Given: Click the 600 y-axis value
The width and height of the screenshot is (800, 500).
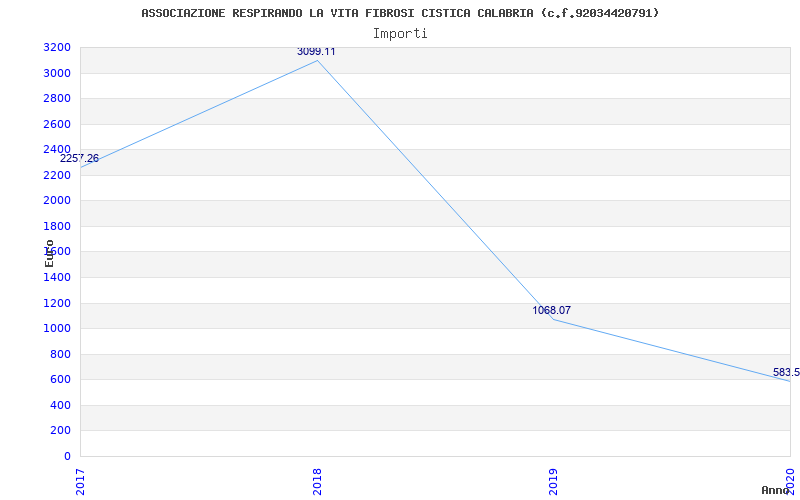Looking at the screenshot, I should click(x=61, y=380).
